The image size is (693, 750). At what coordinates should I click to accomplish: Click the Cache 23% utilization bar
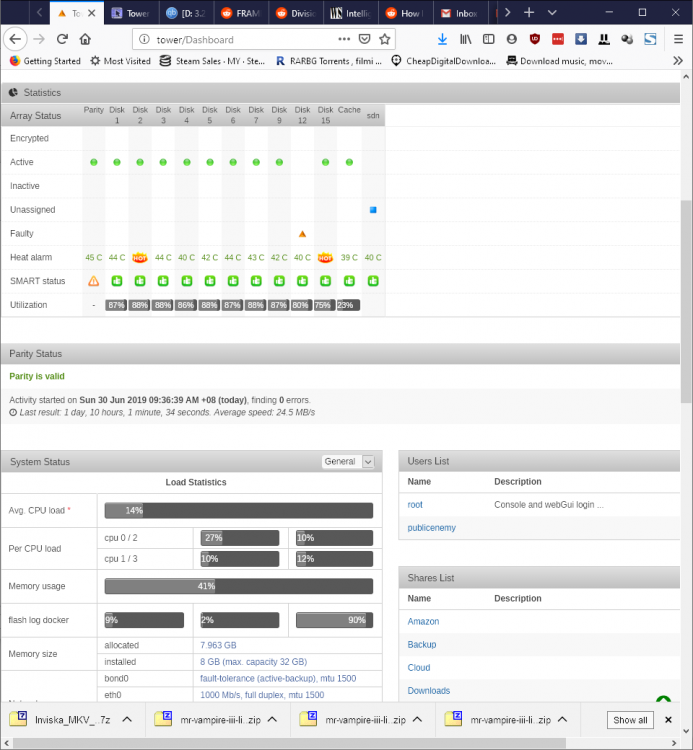point(349,305)
